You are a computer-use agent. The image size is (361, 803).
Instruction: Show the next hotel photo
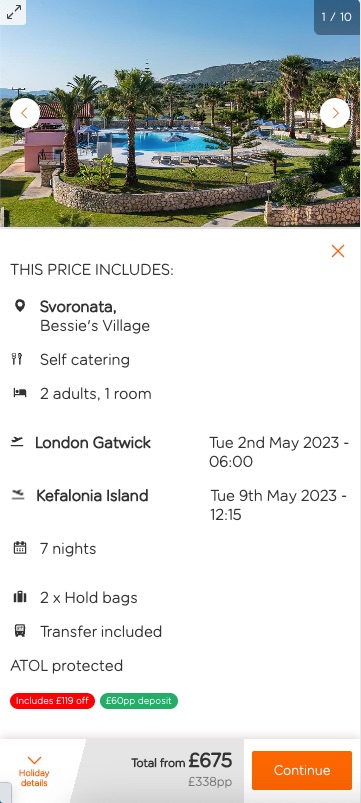[335, 113]
